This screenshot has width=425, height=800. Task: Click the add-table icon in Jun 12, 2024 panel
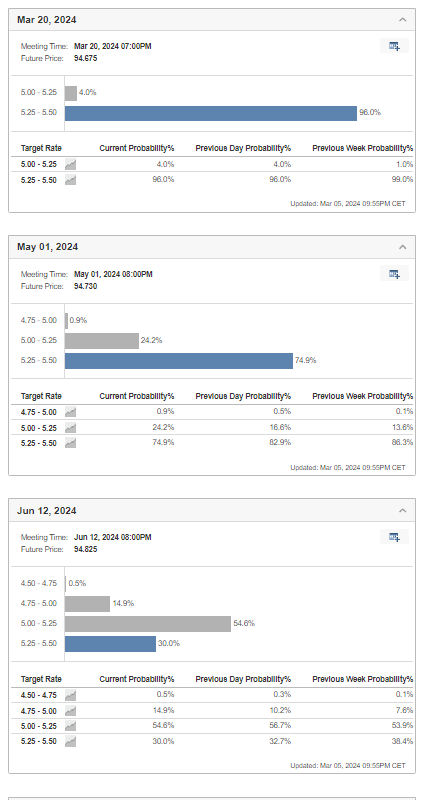pyautogui.click(x=394, y=537)
